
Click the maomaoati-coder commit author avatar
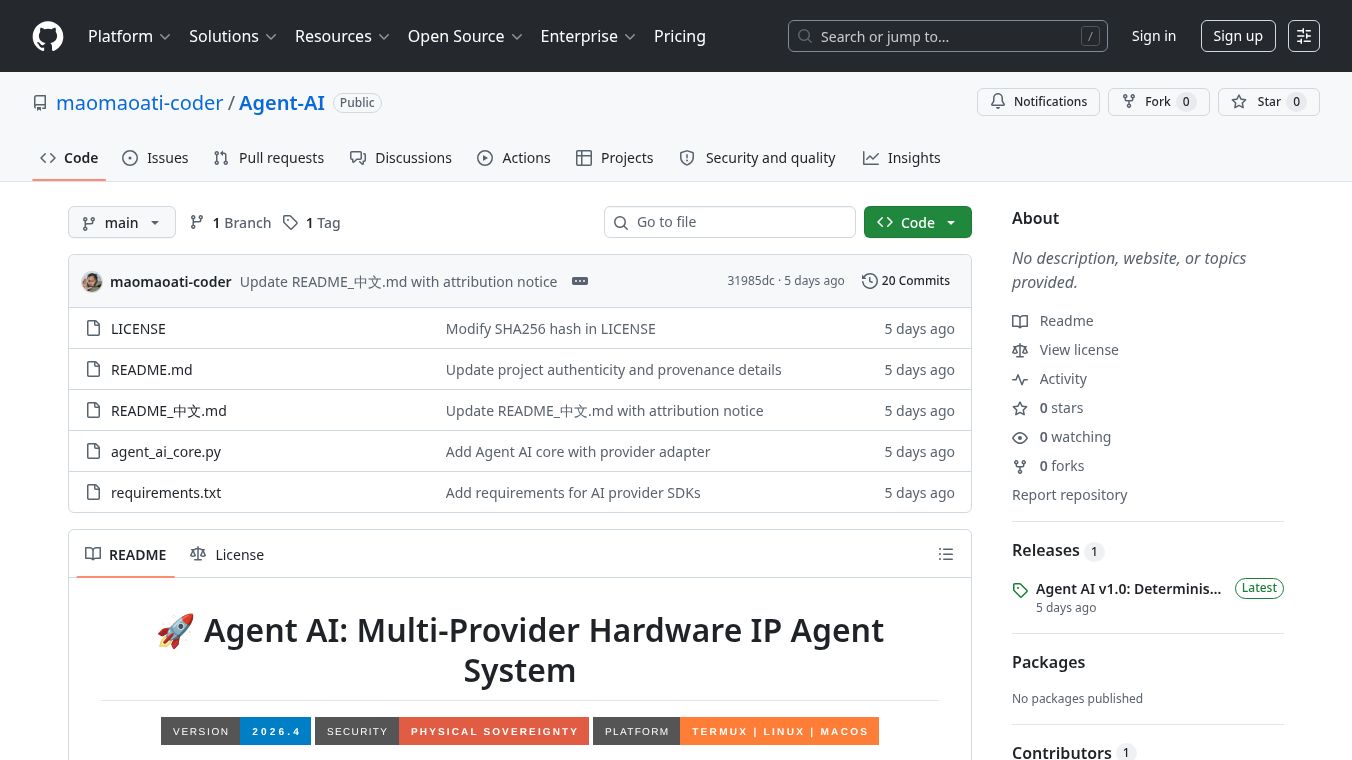(92, 282)
